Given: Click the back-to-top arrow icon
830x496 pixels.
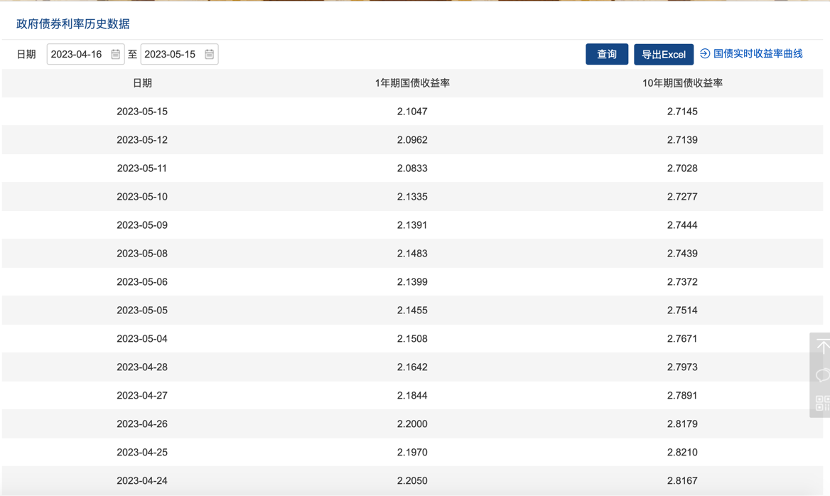Looking at the screenshot, I should [x=823, y=346].
